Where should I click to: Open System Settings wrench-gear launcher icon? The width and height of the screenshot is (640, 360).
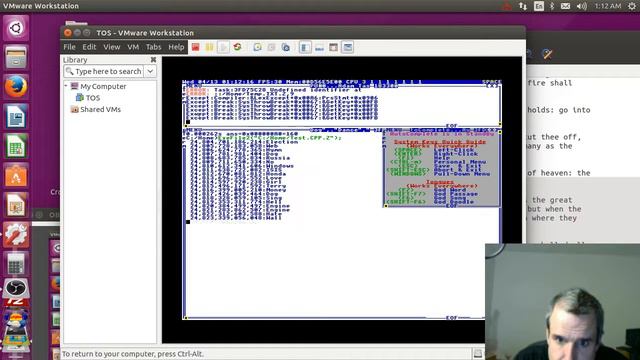(x=16, y=235)
